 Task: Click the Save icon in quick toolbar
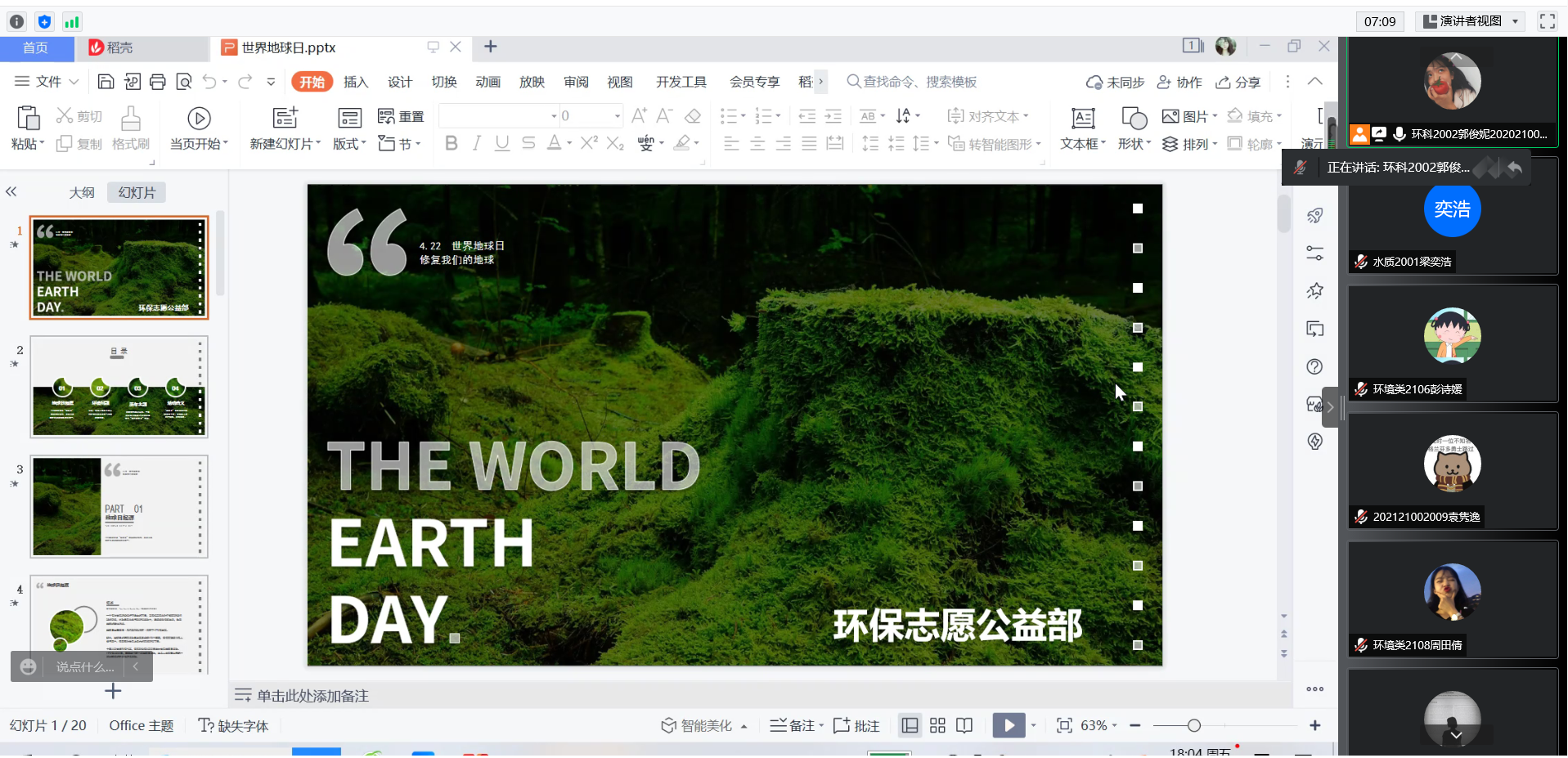coord(106,82)
